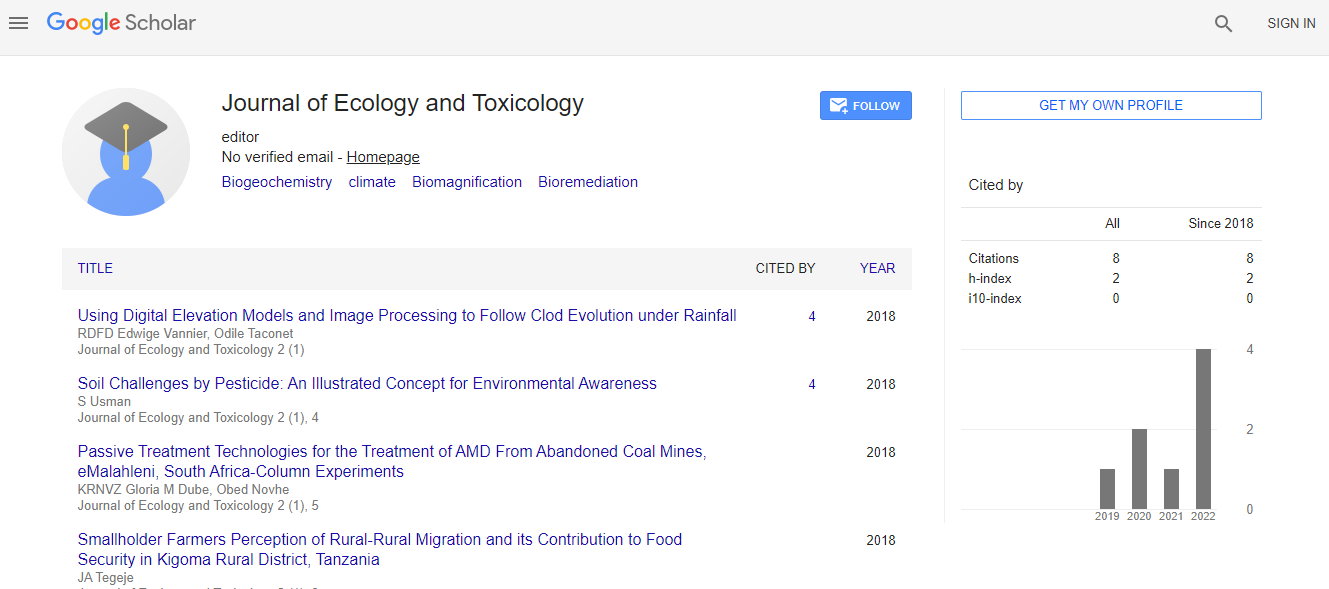The width and height of the screenshot is (1329, 589).
Task: Select the Biomagnification interest tag
Action: tap(467, 182)
